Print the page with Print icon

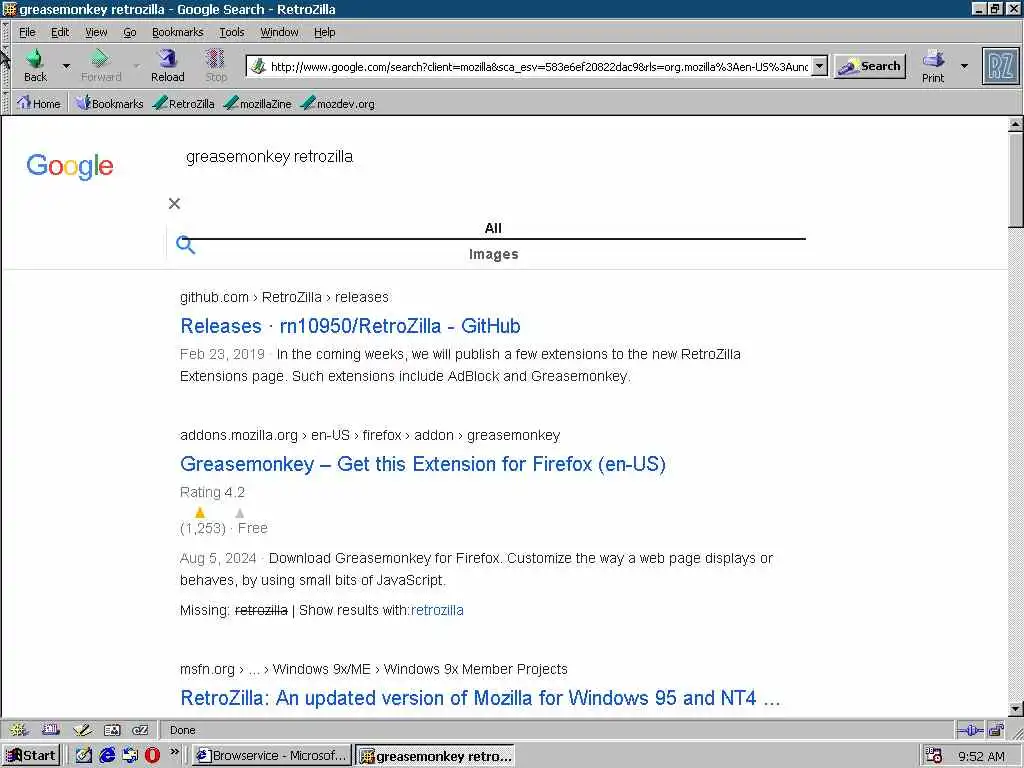pos(933,65)
